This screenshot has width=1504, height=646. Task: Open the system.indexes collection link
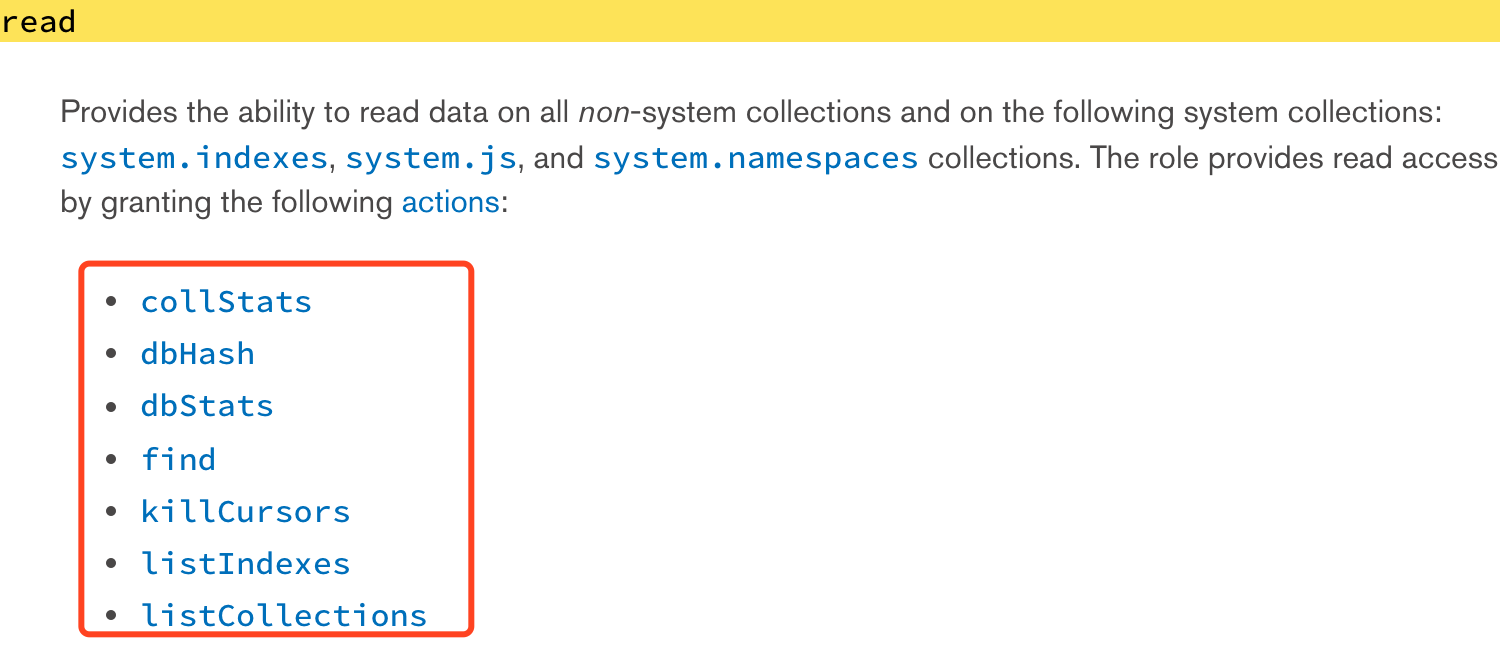pyautogui.click(x=194, y=158)
